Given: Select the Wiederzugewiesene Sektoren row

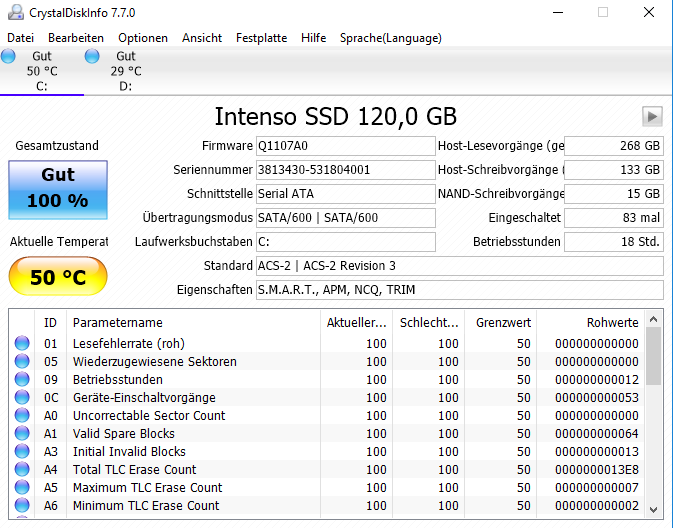Looking at the screenshot, I should [326, 361].
